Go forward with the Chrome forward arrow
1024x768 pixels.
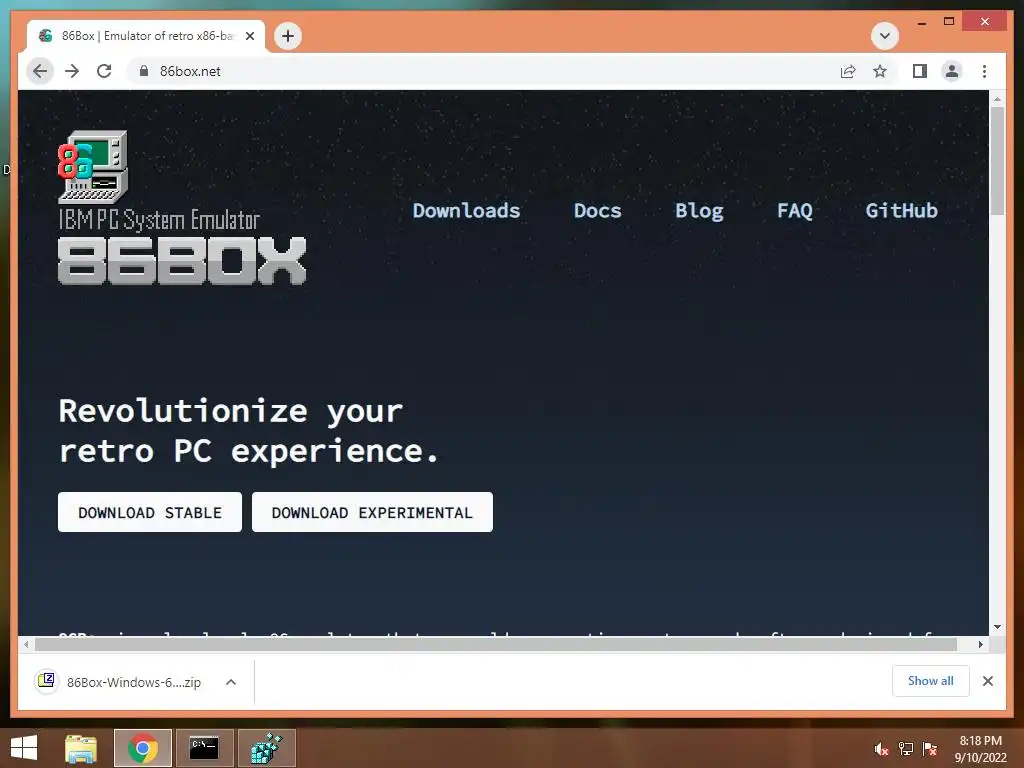(72, 71)
